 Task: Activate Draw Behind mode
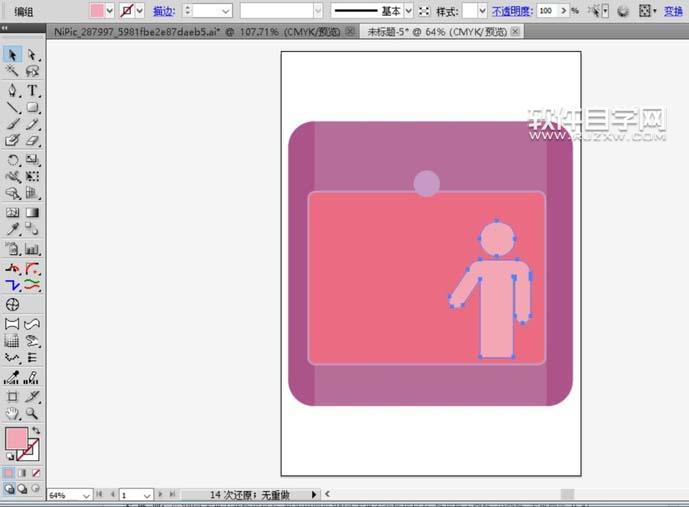click(x=22, y=489)
